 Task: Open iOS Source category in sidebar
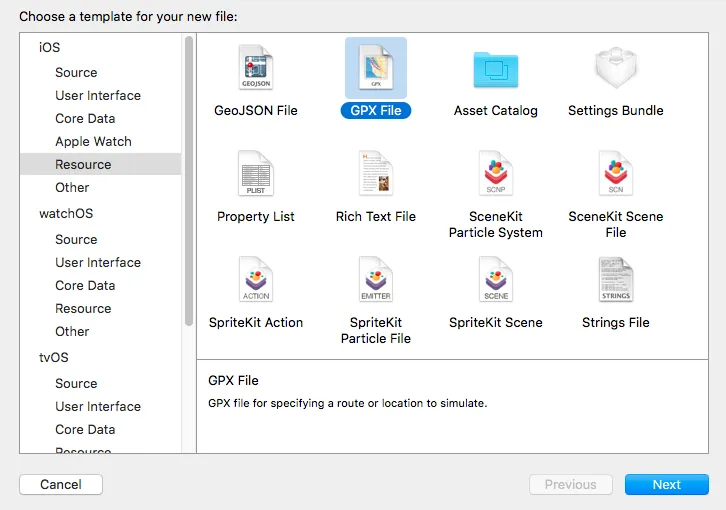tap(76, 72)
